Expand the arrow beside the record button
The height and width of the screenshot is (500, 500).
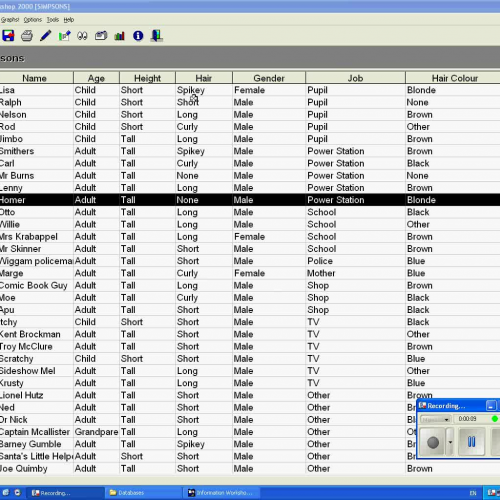tap(450, 442)
